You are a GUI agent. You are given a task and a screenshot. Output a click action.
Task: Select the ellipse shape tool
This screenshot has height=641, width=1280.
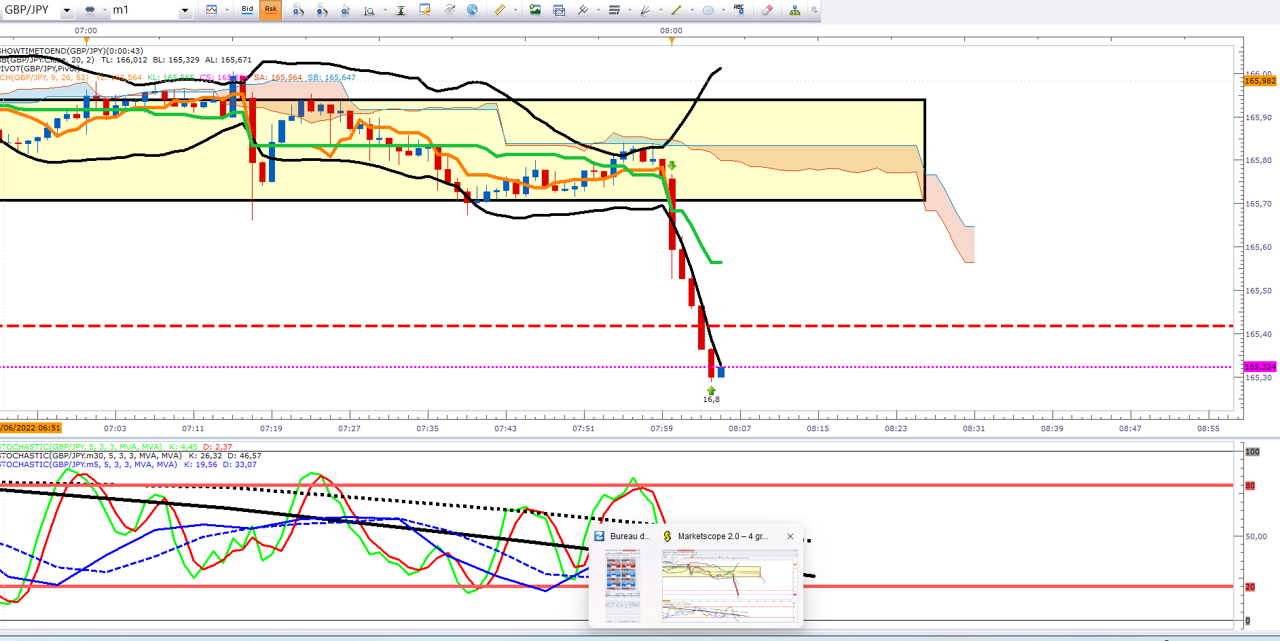click(x=708, y=10)
